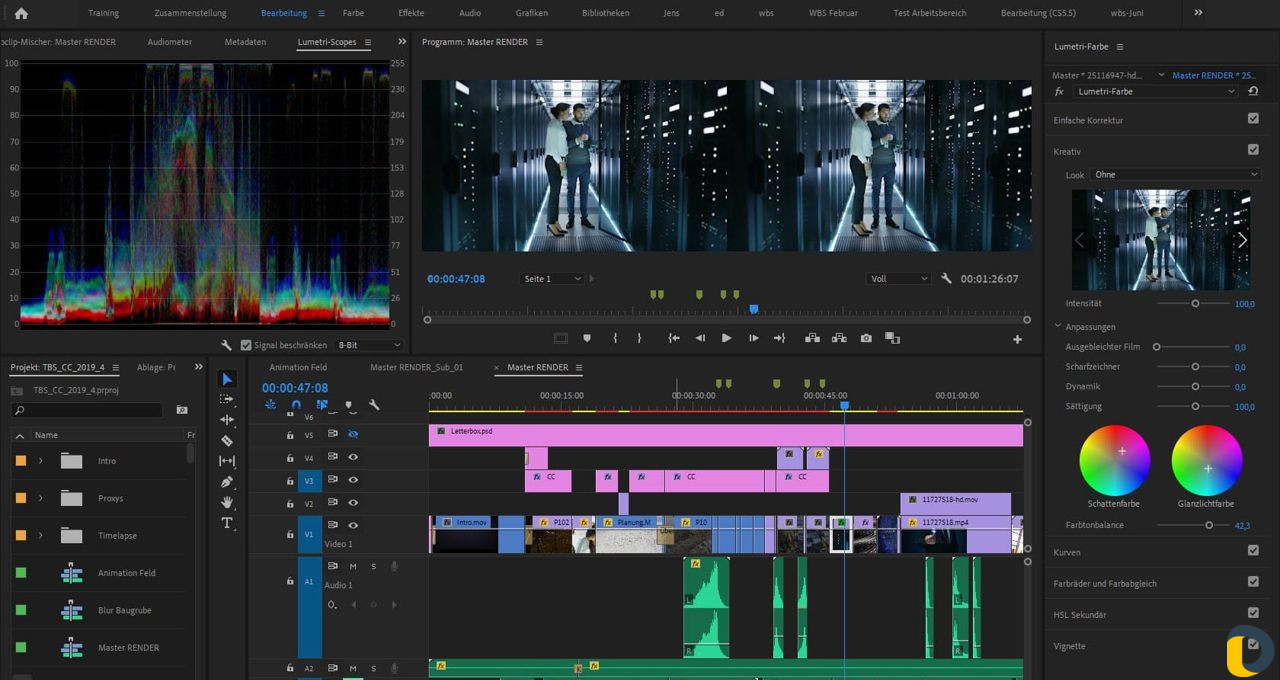Add marker using timeline marker icon
The height and width of the screenshot is (680, 1280).
tap(348, 405)
